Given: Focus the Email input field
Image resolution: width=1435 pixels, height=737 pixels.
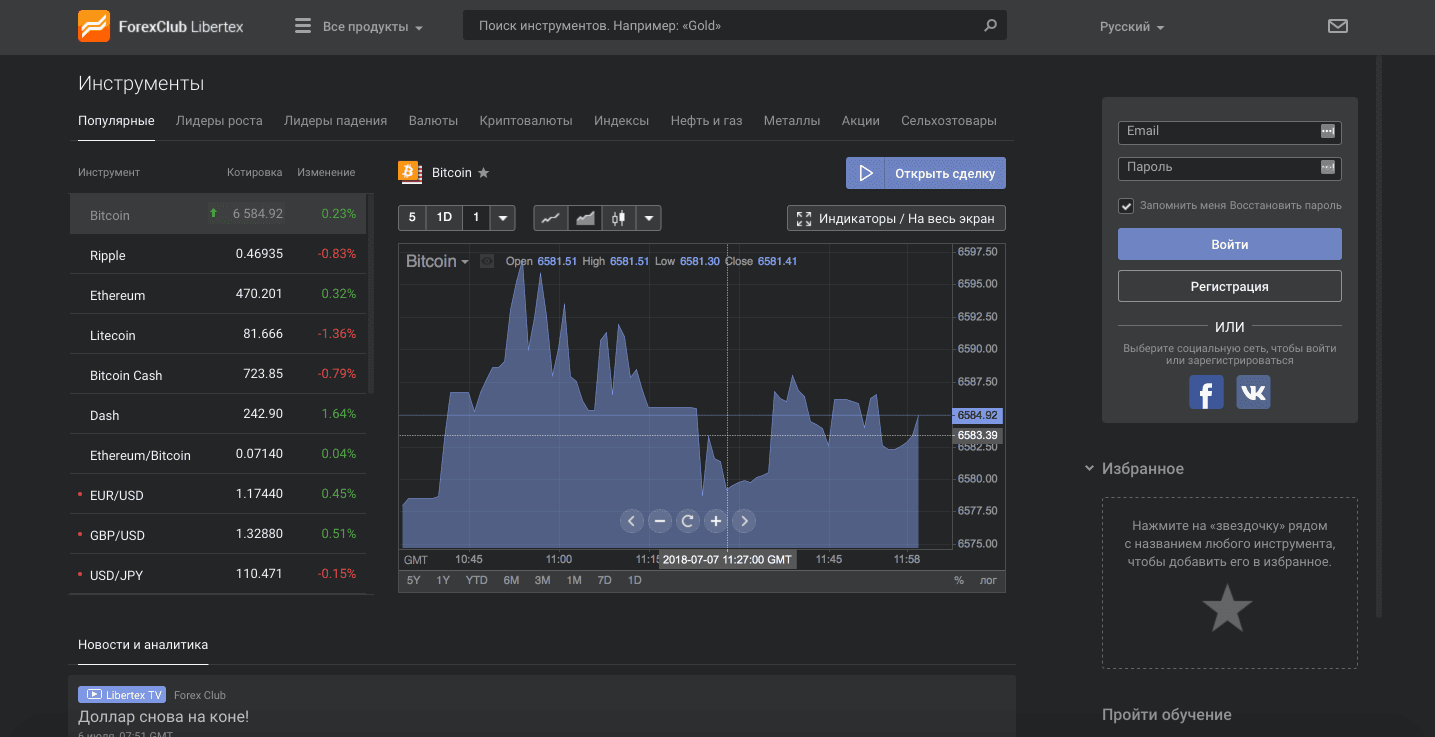Looking at the screenshot, I should coord(1229,131).
